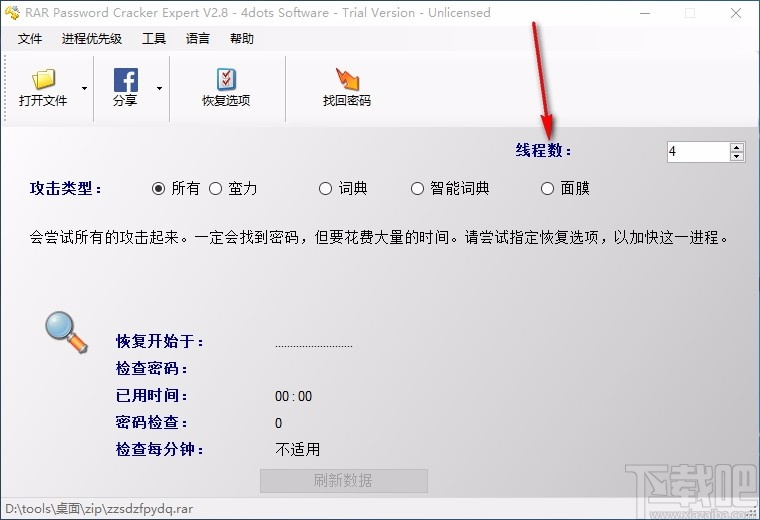760x520 pixels.
Task: Click the 检查每分钟 label
Action: click(160, 450)
